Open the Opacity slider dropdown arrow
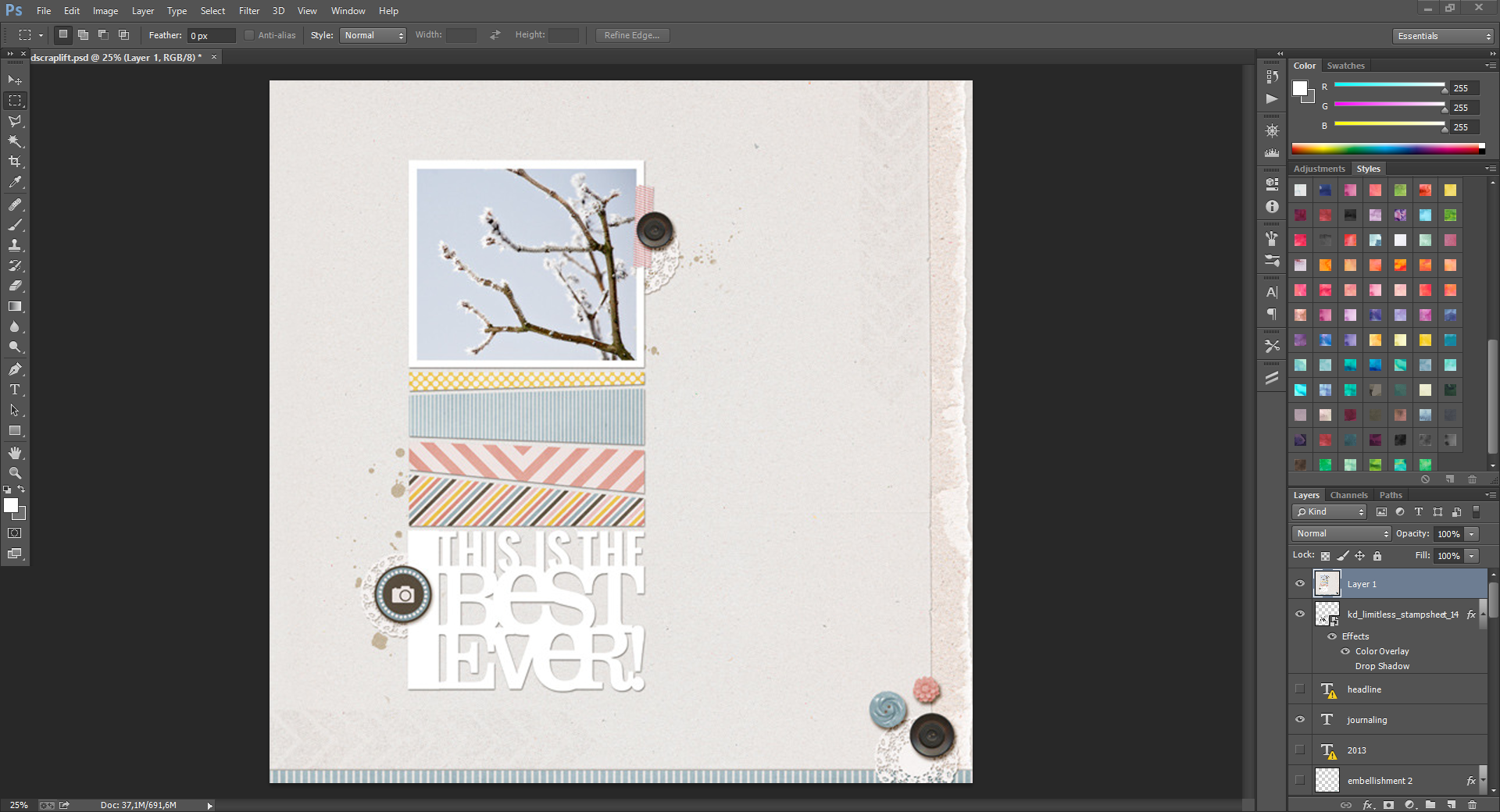The width and height of the screenshot is (1500, 812). click(1472, 534)
